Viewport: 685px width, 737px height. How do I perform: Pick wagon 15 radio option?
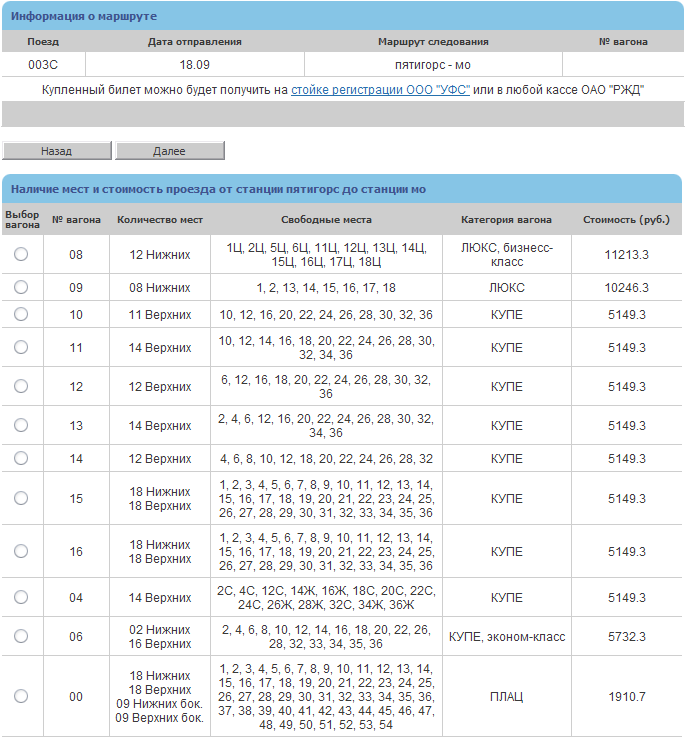(x=21, y=498)
